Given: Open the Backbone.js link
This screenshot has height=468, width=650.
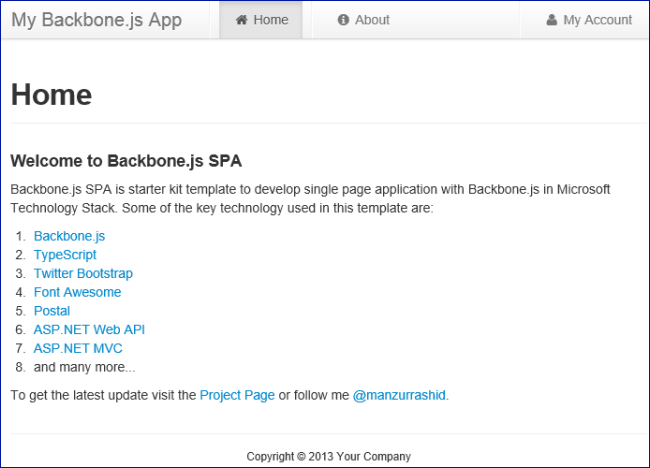Looking at the screenshot, I should pos(69,236).
